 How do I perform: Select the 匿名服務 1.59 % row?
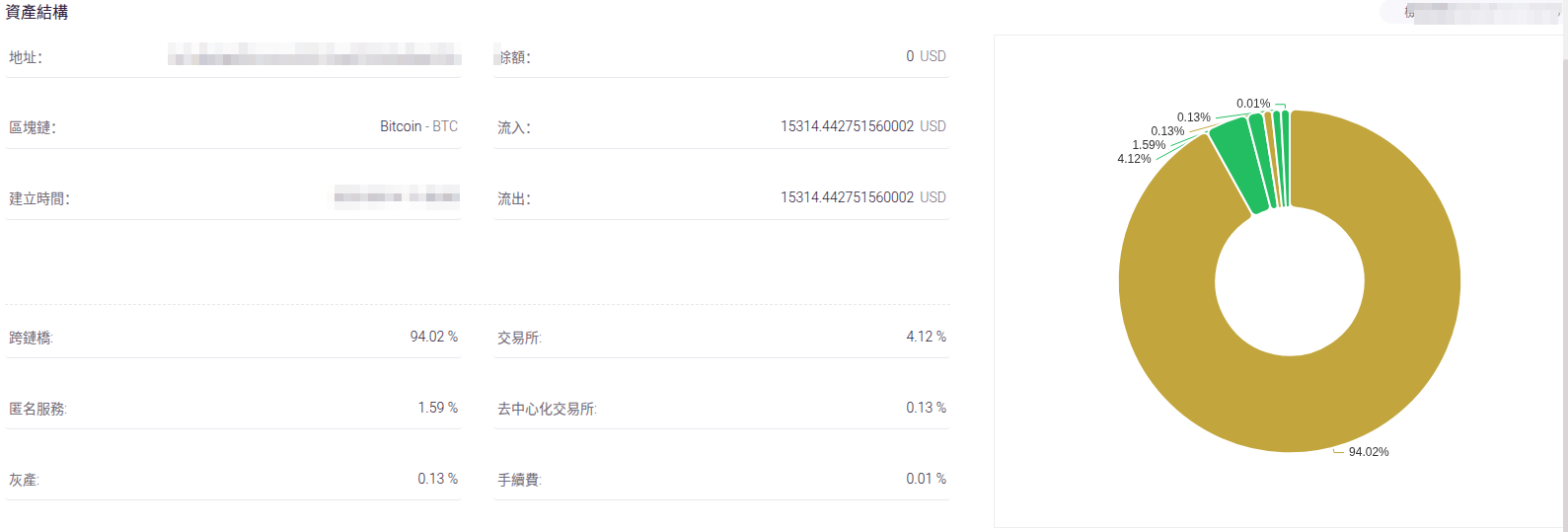click(x=233, y=409)
